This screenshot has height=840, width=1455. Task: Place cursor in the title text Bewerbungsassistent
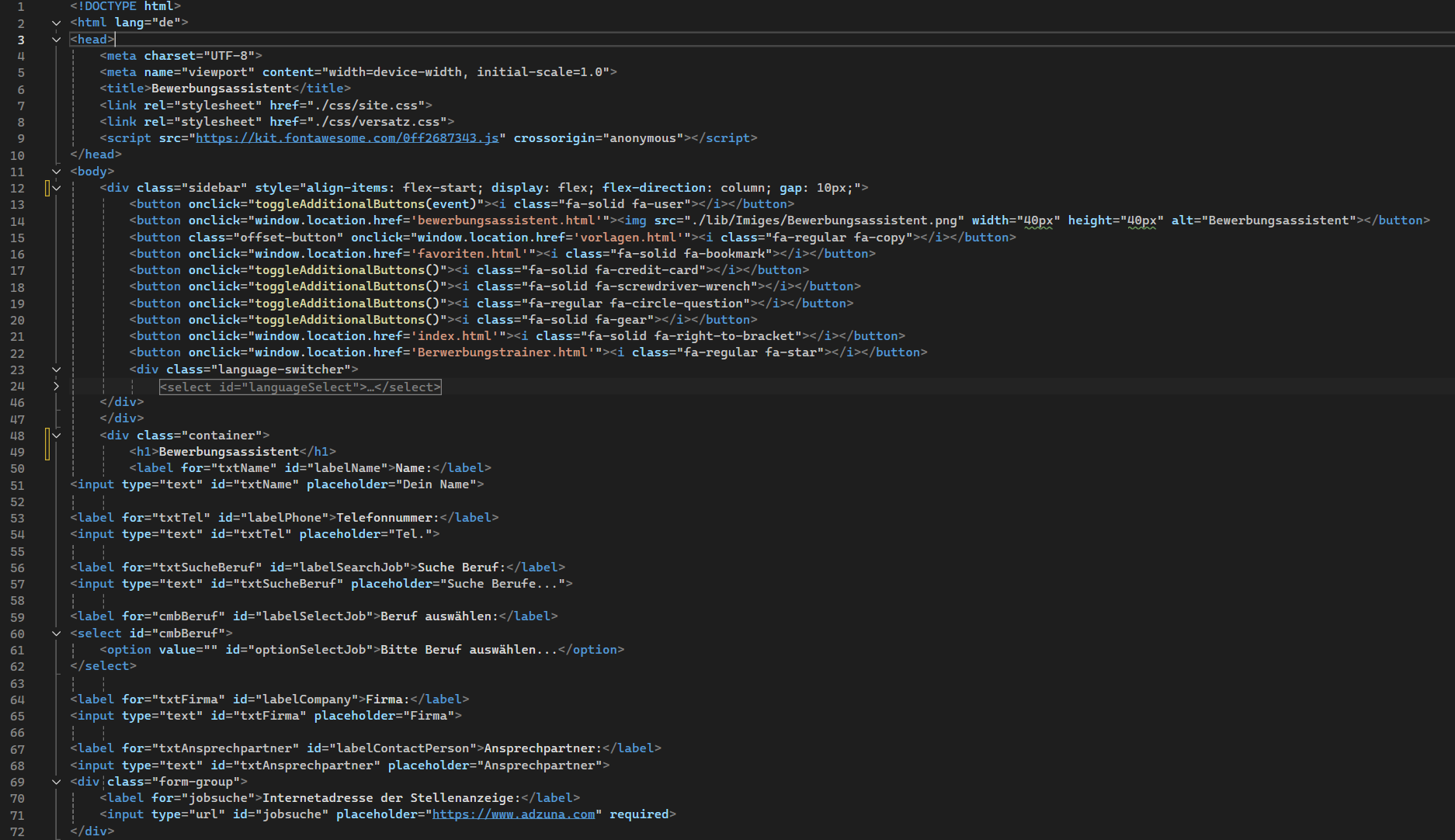[x=221, y=89]
